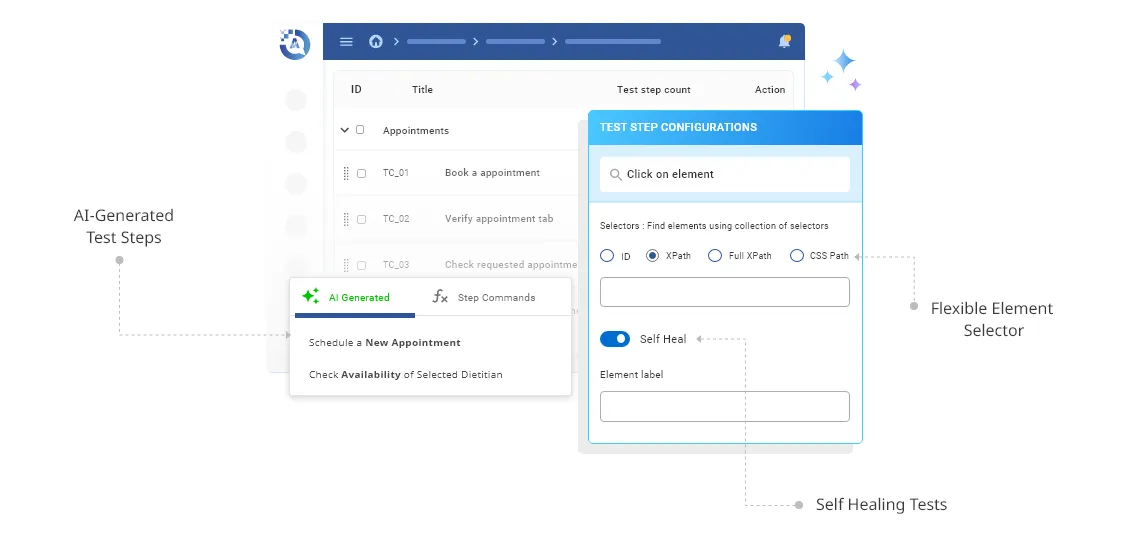Click the second breadcrumb segment
This screenshot has width=1130, height=538.
[x=515, y=42]
